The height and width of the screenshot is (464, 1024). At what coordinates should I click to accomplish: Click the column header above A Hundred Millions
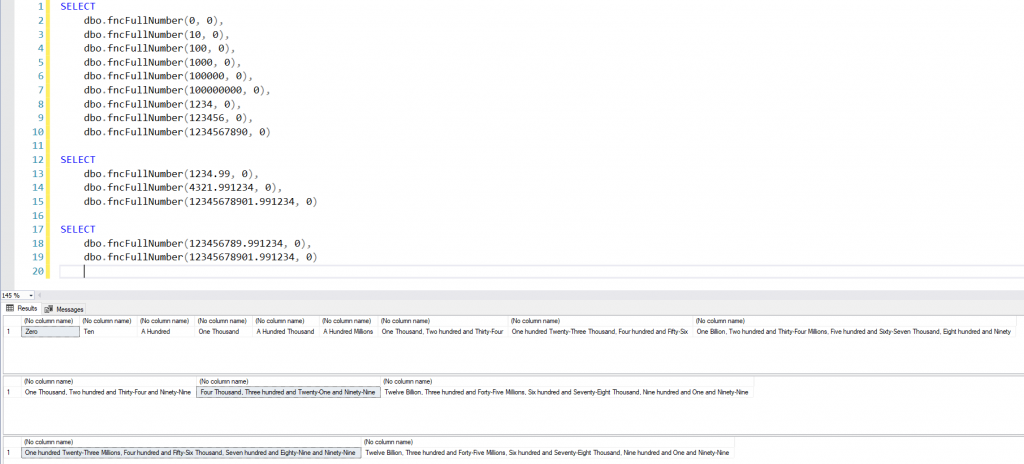coord(349,322)
